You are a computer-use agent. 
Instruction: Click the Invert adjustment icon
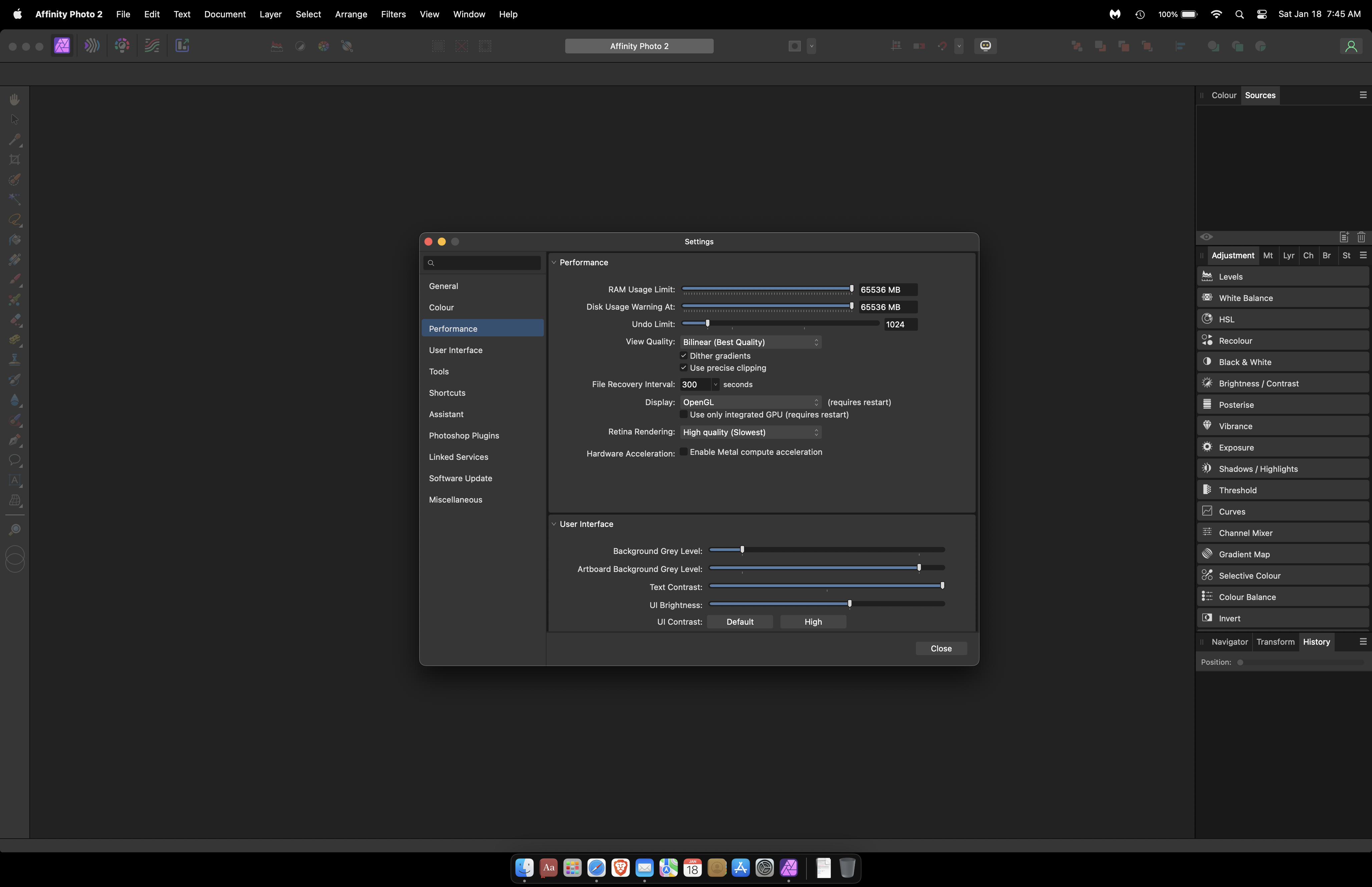click(1207, 618)
